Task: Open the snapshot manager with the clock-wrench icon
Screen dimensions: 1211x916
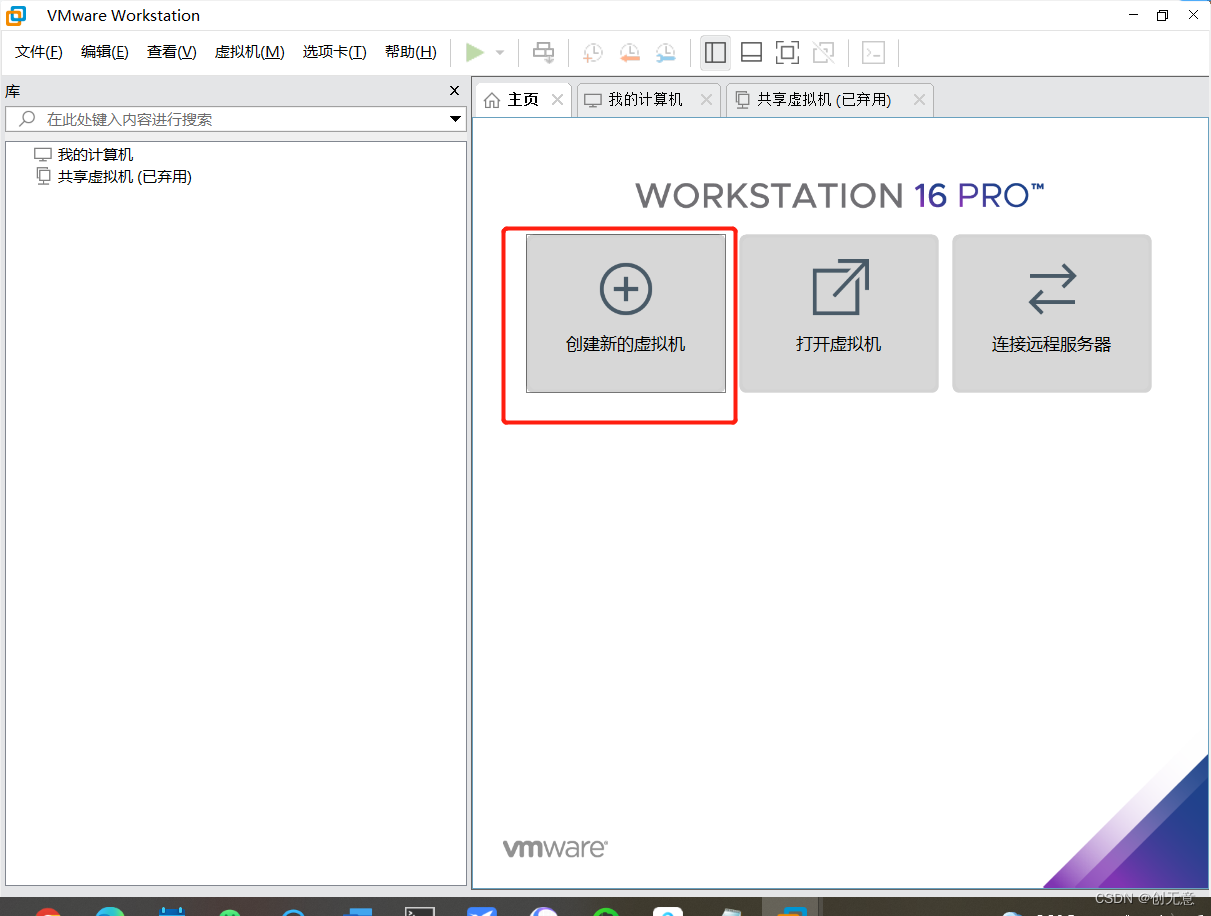Action: pos(665,52)
